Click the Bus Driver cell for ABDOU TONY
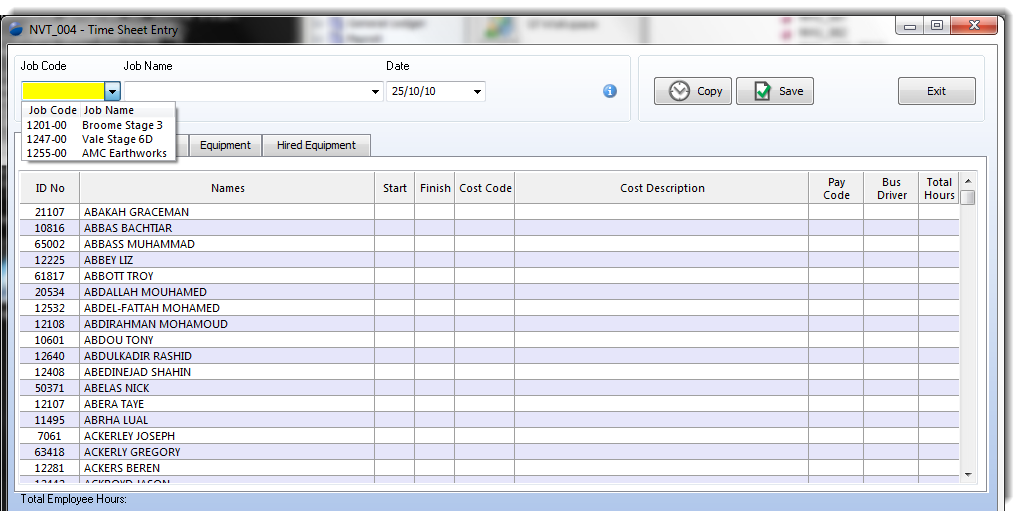This screenshot has height=511, width=1020. pyautogui.click(x=891, y=340)
